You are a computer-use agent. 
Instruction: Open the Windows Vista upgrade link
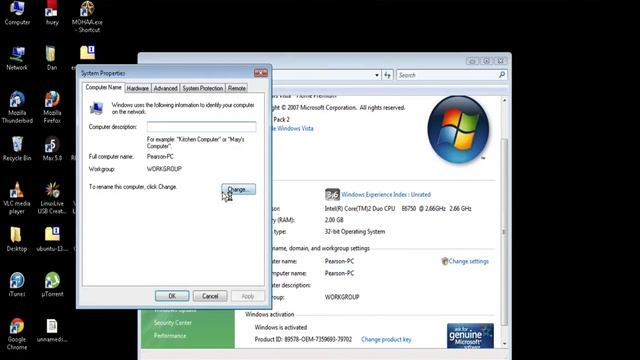coord(293,129)
